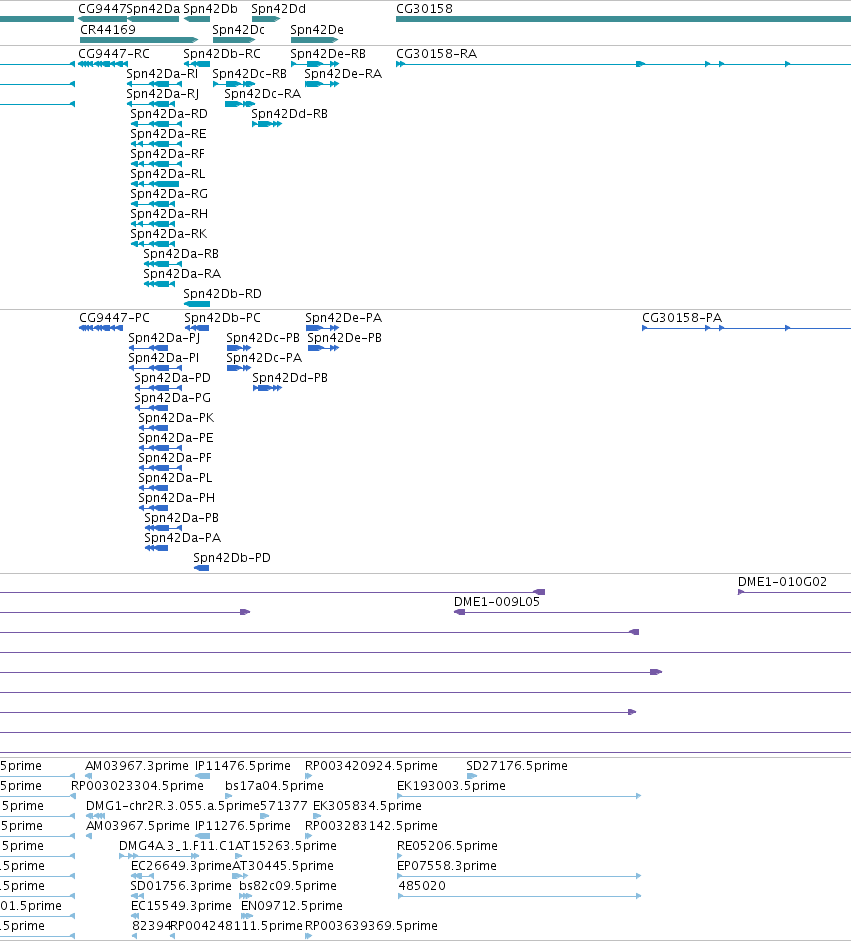The height and width of the screenshot is (941, 851).
Task: Click EST RE05206.5prime
Action: 447,846
